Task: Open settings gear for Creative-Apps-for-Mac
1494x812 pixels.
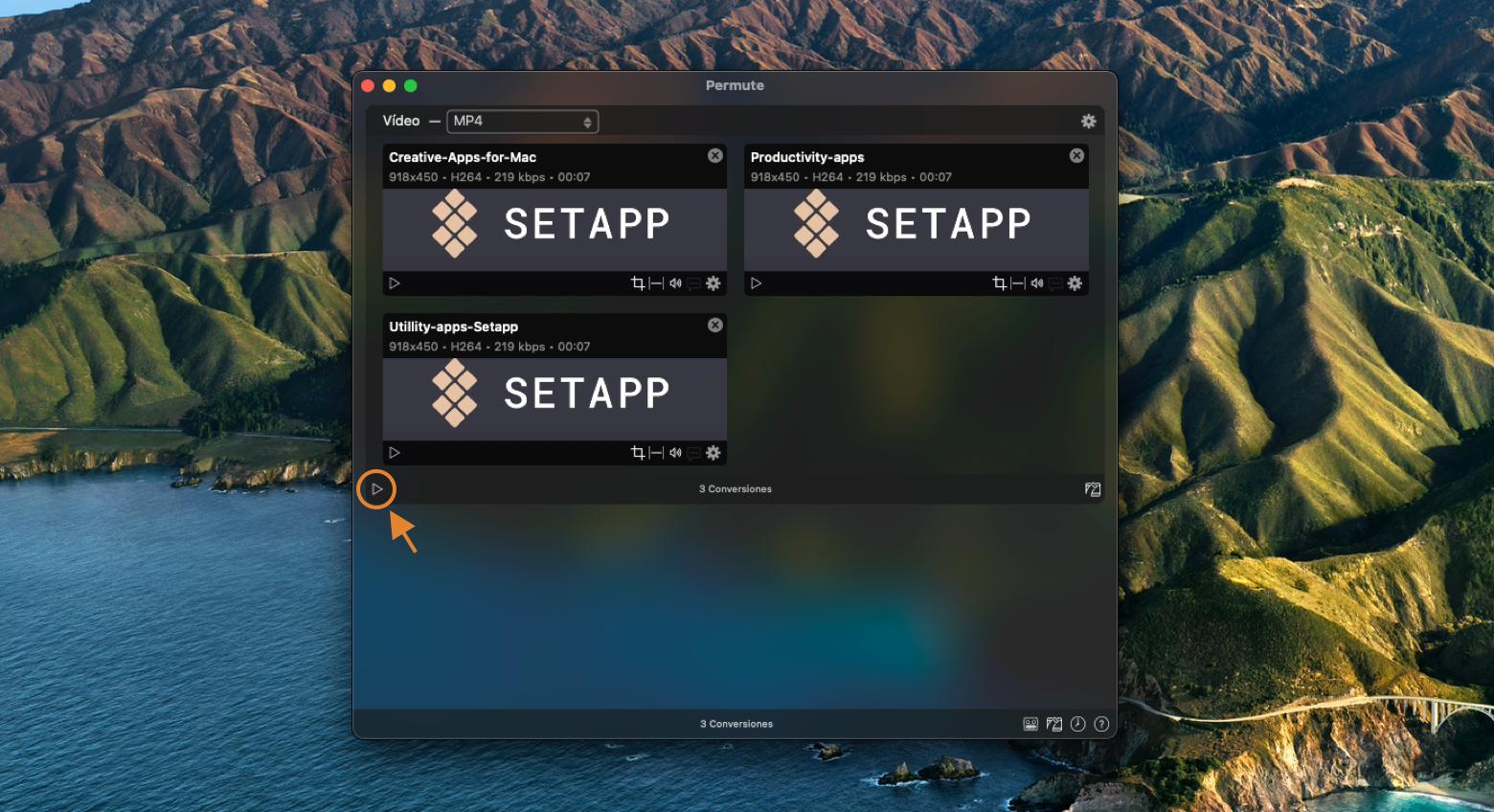Action: pyautogui.click(x=713, y=283)
